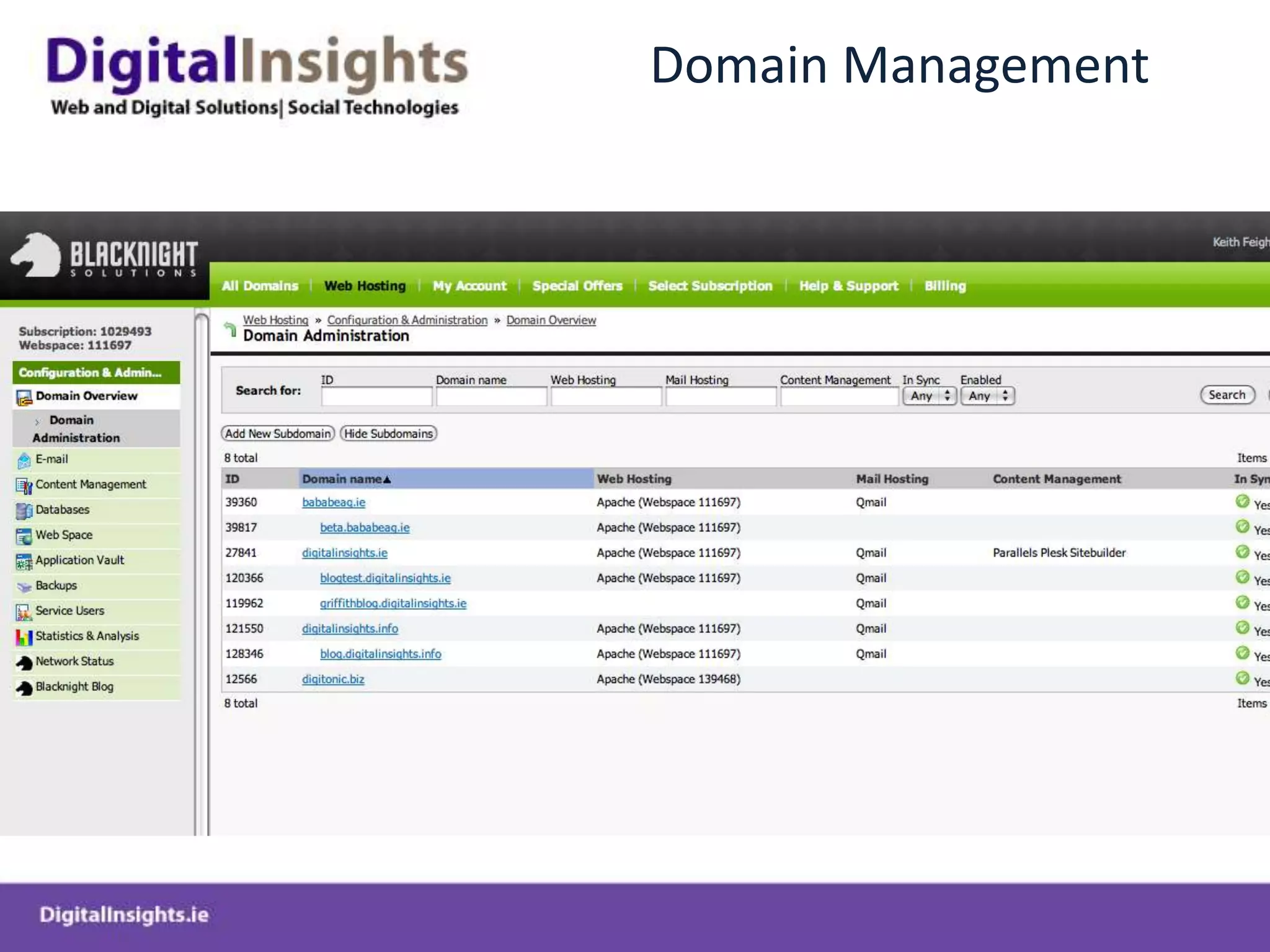This screenshot has width=1270, height=952.
Task: Open the digitalinsights.ie domain link
Action: (344, 553)
